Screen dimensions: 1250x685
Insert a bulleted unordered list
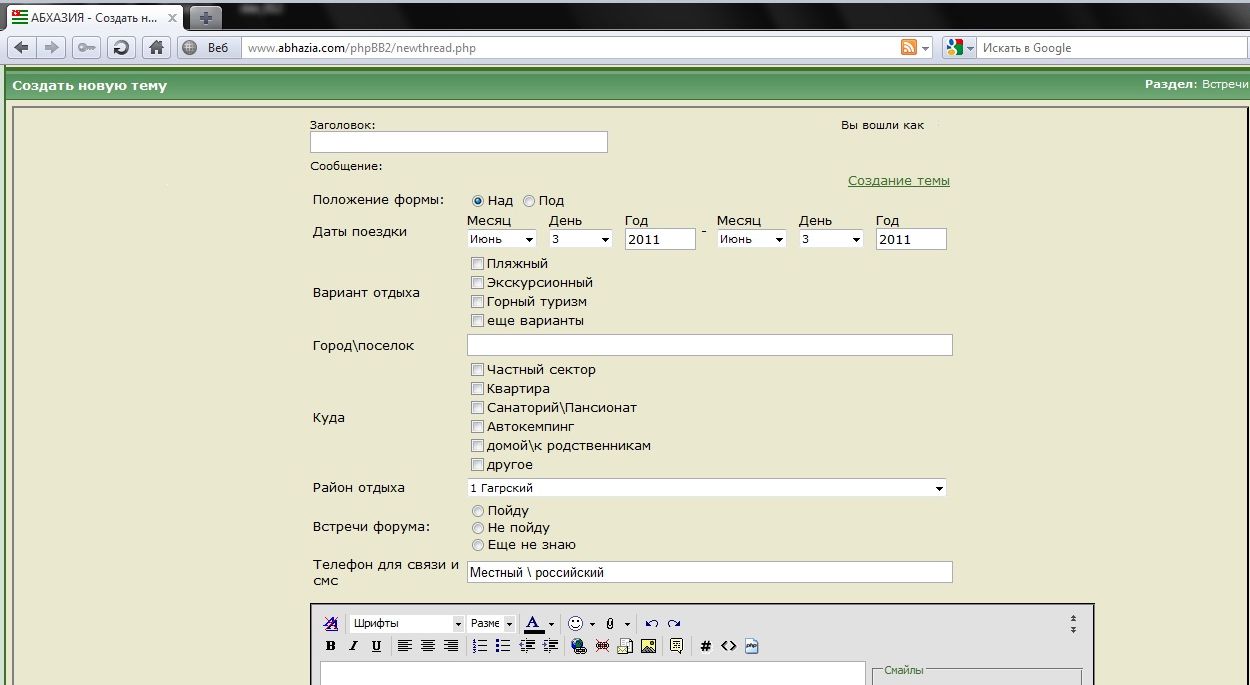coord(502,646)
